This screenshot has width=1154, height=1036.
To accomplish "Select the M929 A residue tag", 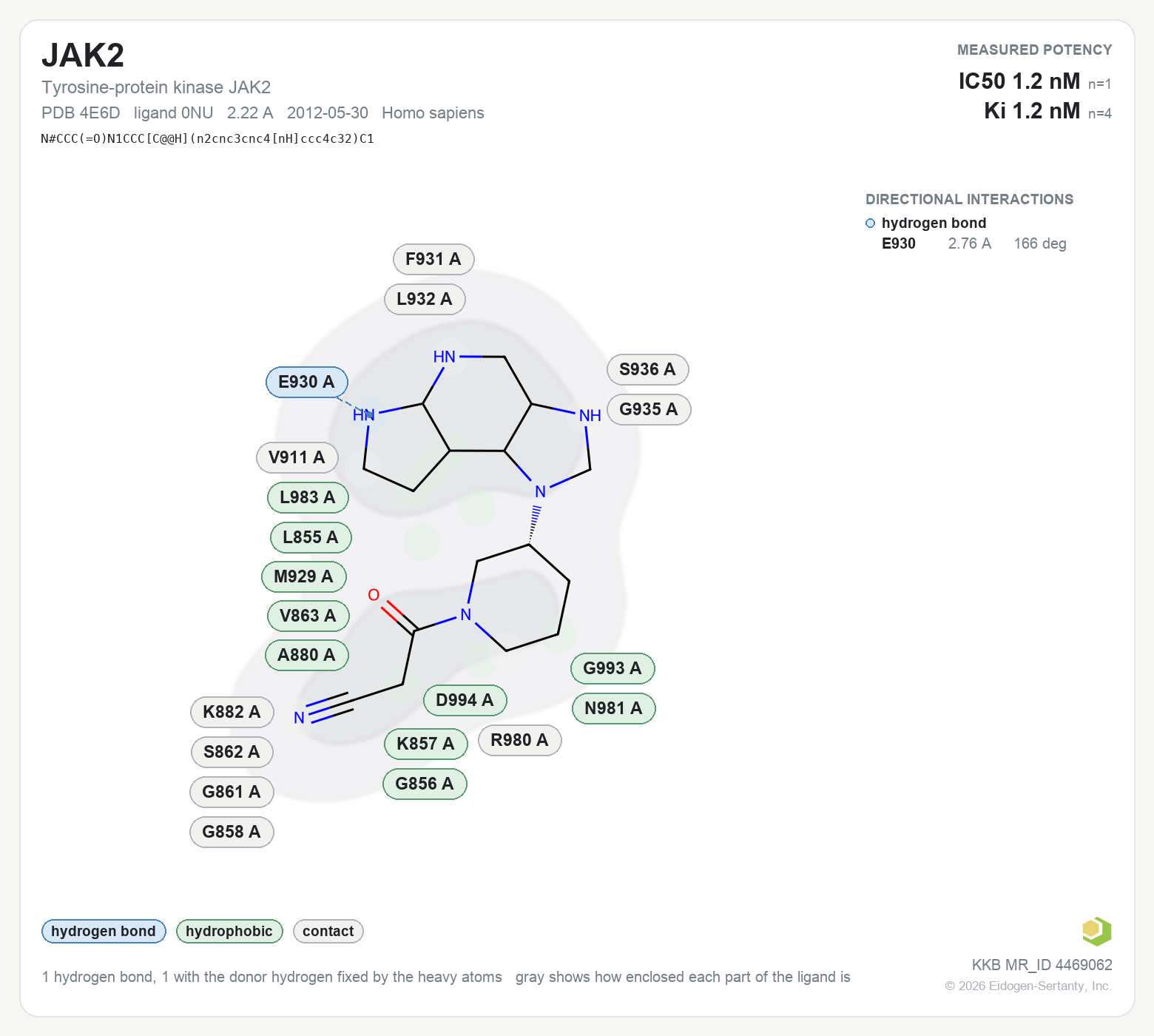I will (303, 576).
